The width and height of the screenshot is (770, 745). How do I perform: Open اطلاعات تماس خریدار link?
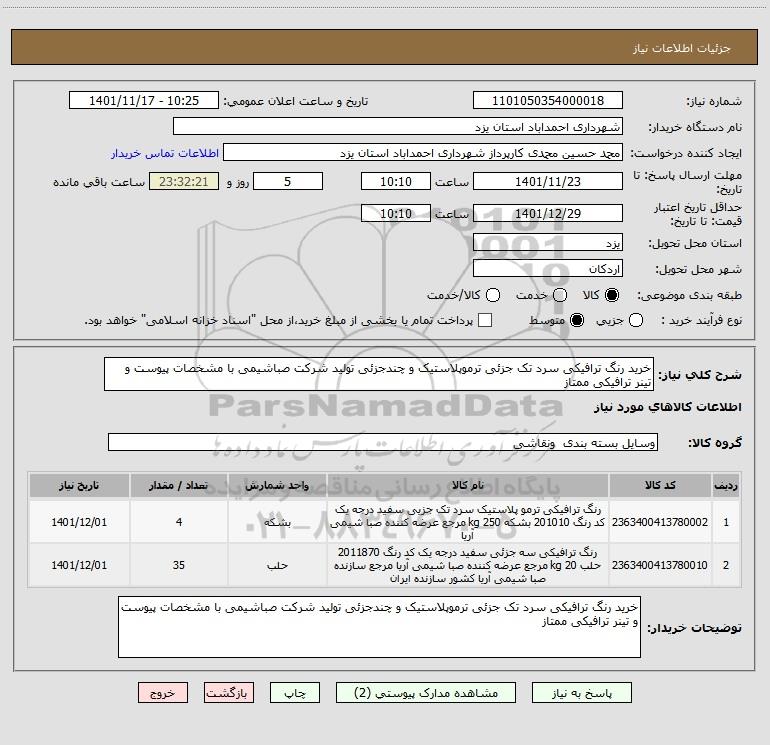tap(165, 153)
